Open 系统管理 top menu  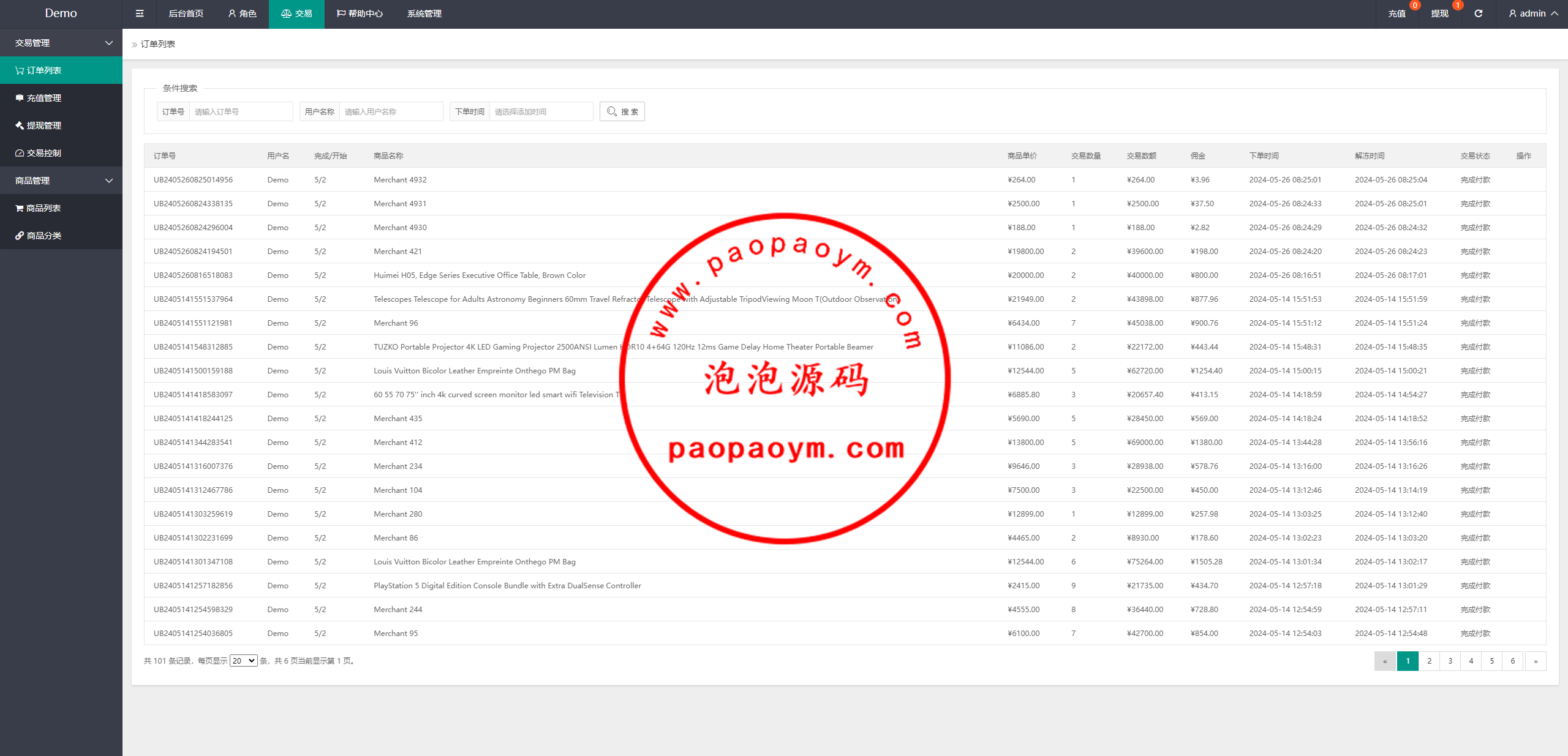tap(424, 13)
